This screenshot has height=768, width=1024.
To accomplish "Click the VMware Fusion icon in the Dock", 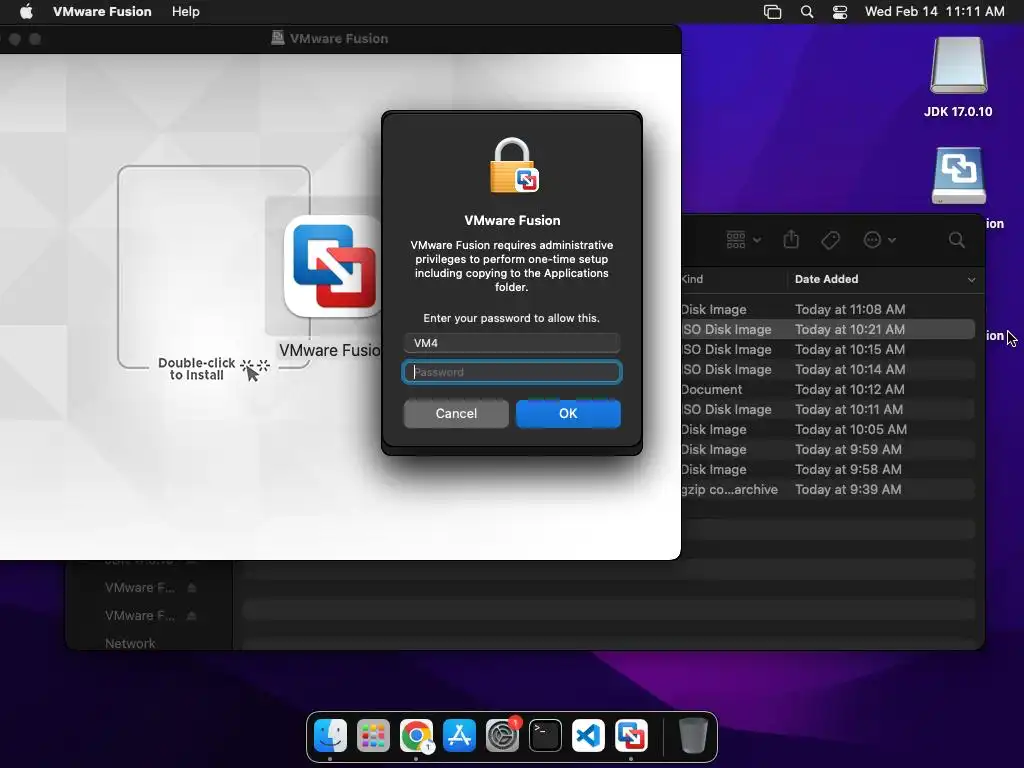I will point(631,736).
